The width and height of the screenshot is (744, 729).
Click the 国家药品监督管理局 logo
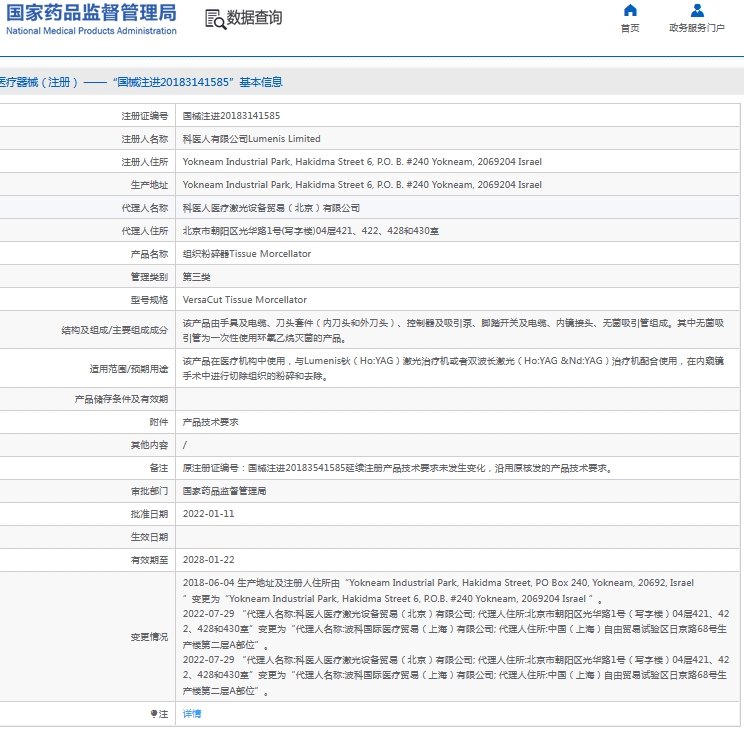[91, 19]
